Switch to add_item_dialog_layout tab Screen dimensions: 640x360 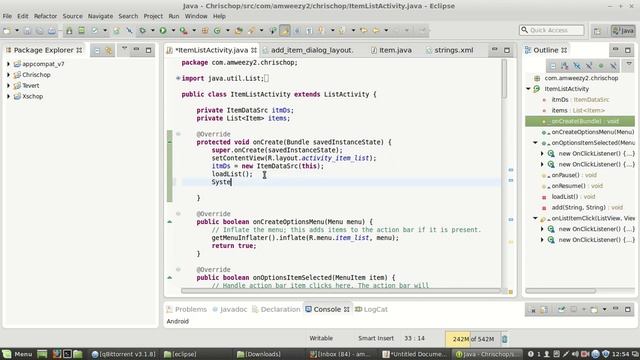(309, 50)
